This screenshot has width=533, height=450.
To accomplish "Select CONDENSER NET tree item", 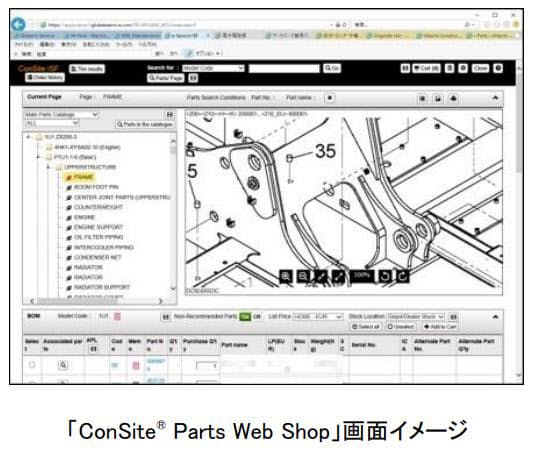I will (94, 257).
